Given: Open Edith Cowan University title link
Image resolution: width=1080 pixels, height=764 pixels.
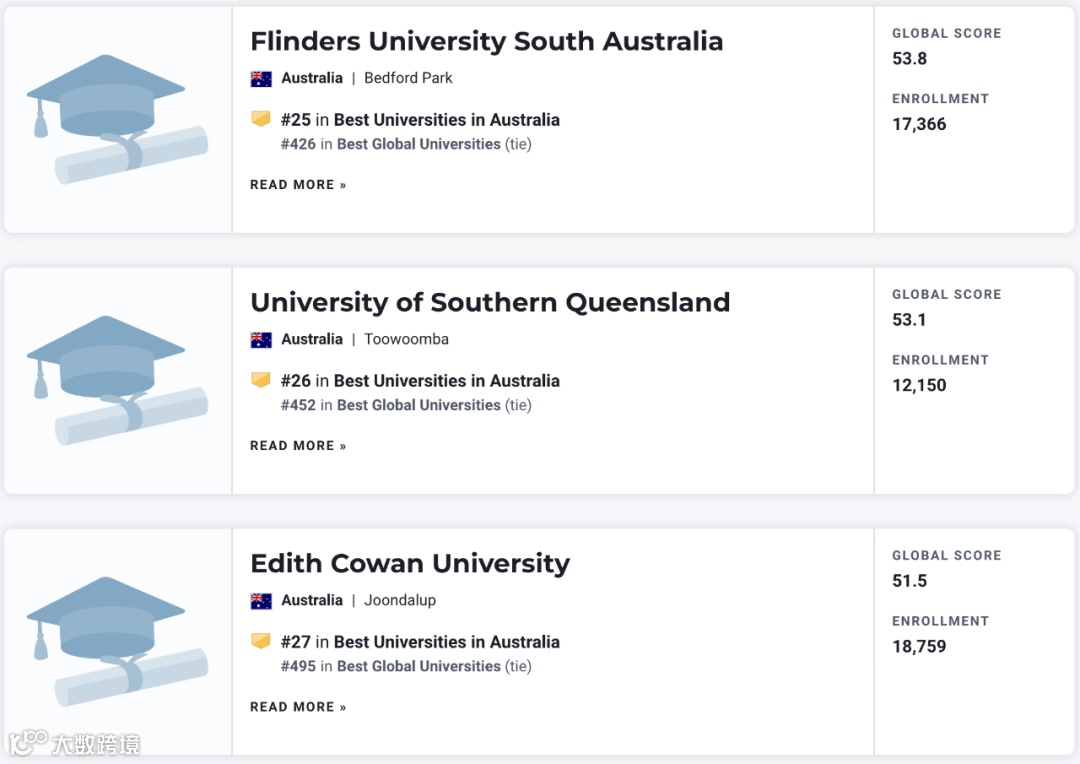Looking at the screenshot, I should pyautogui.click(x=410, y=563).
